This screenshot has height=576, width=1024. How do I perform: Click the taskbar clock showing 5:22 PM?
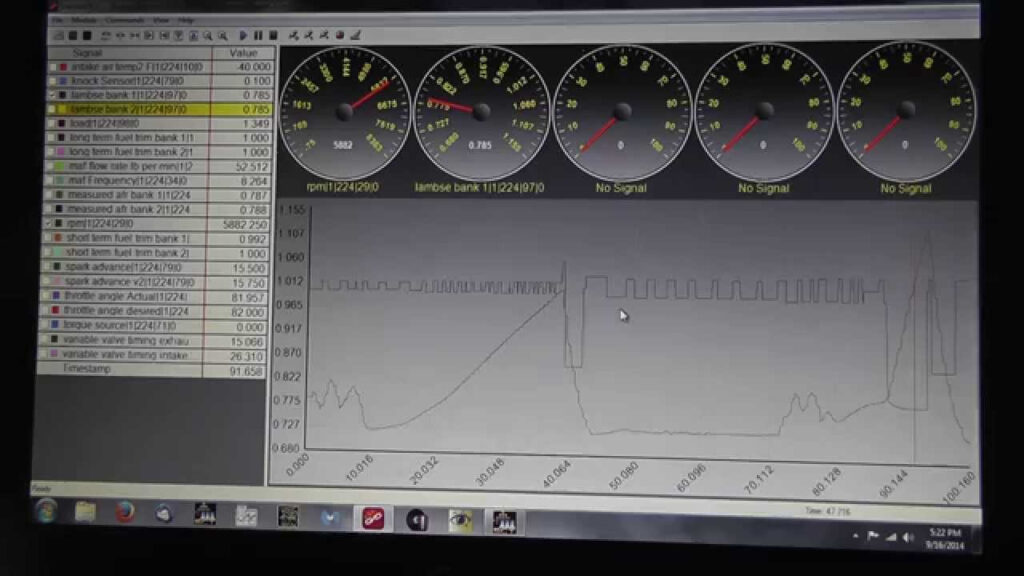tap(945, 539)
